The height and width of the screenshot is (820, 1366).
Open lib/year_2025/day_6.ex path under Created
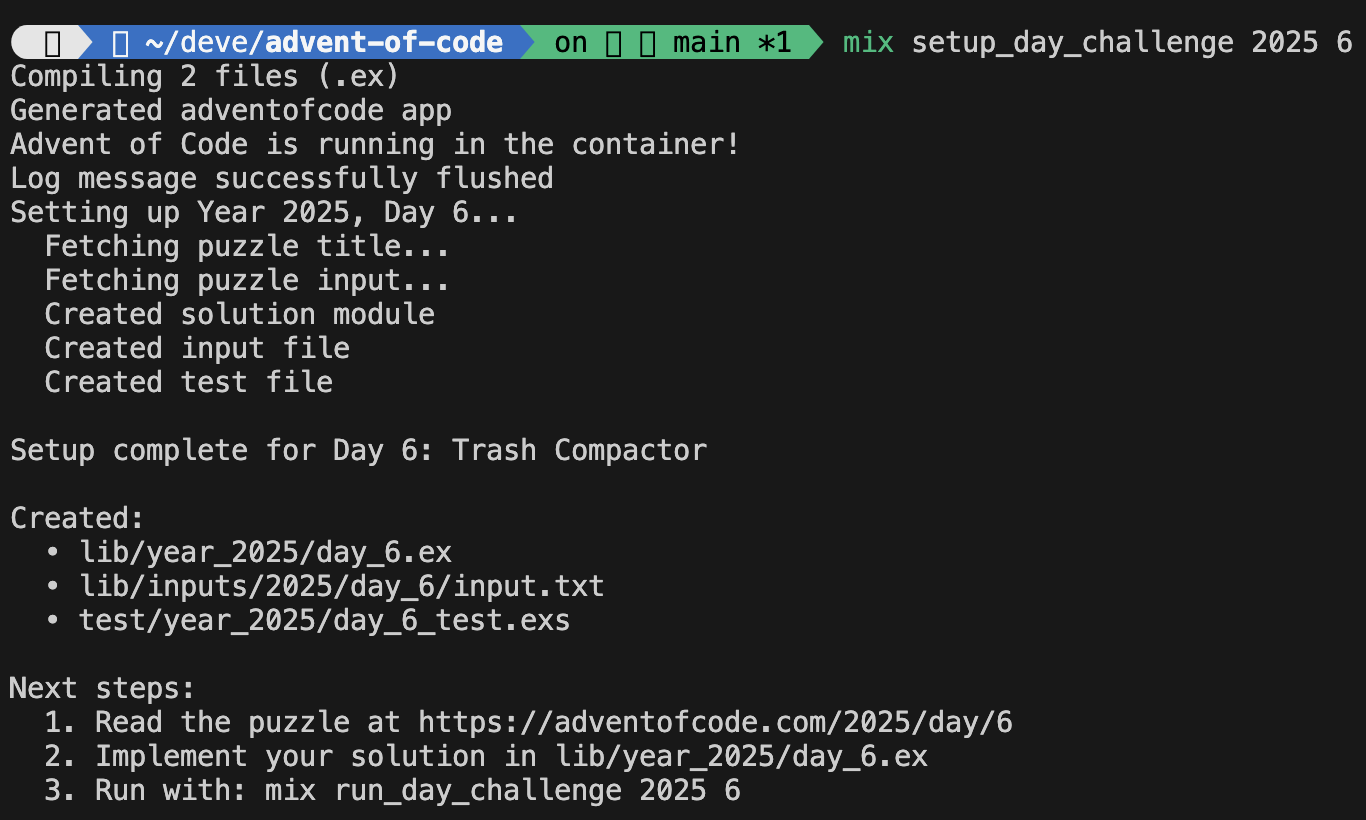point(265,552)
